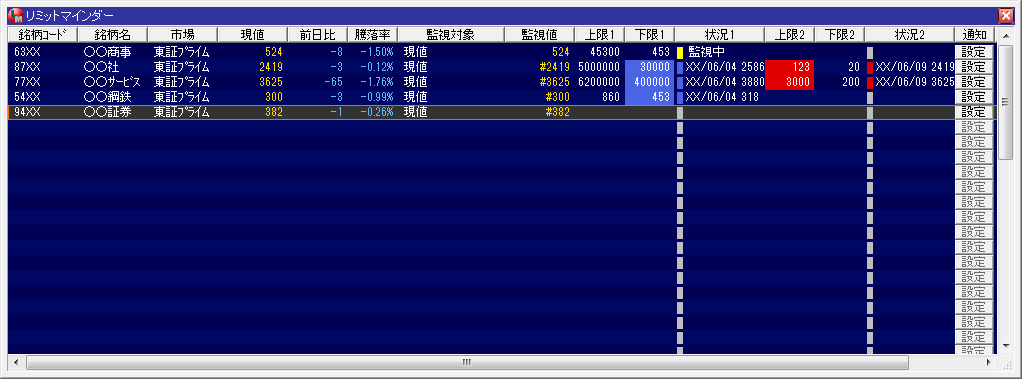The height and width of the screenshot is (379, 1022).
Task: Open 設定 for the 77XX ○○サービス row
Action: pos(974,82)
